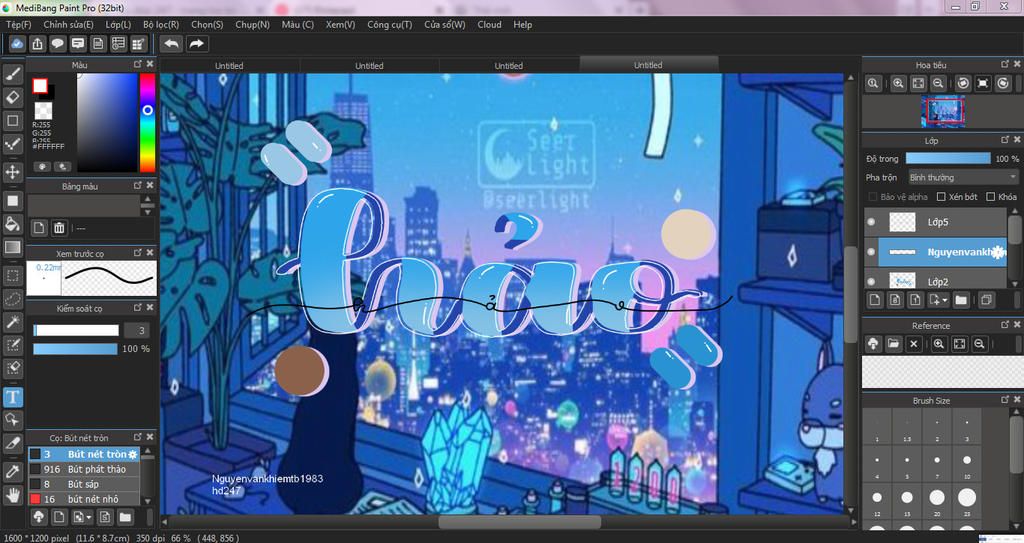Image resolution: width=1024 pixels, height=543 pixels.
Task: Open the Công cụ(T) menu
Action: pos(389,24)
